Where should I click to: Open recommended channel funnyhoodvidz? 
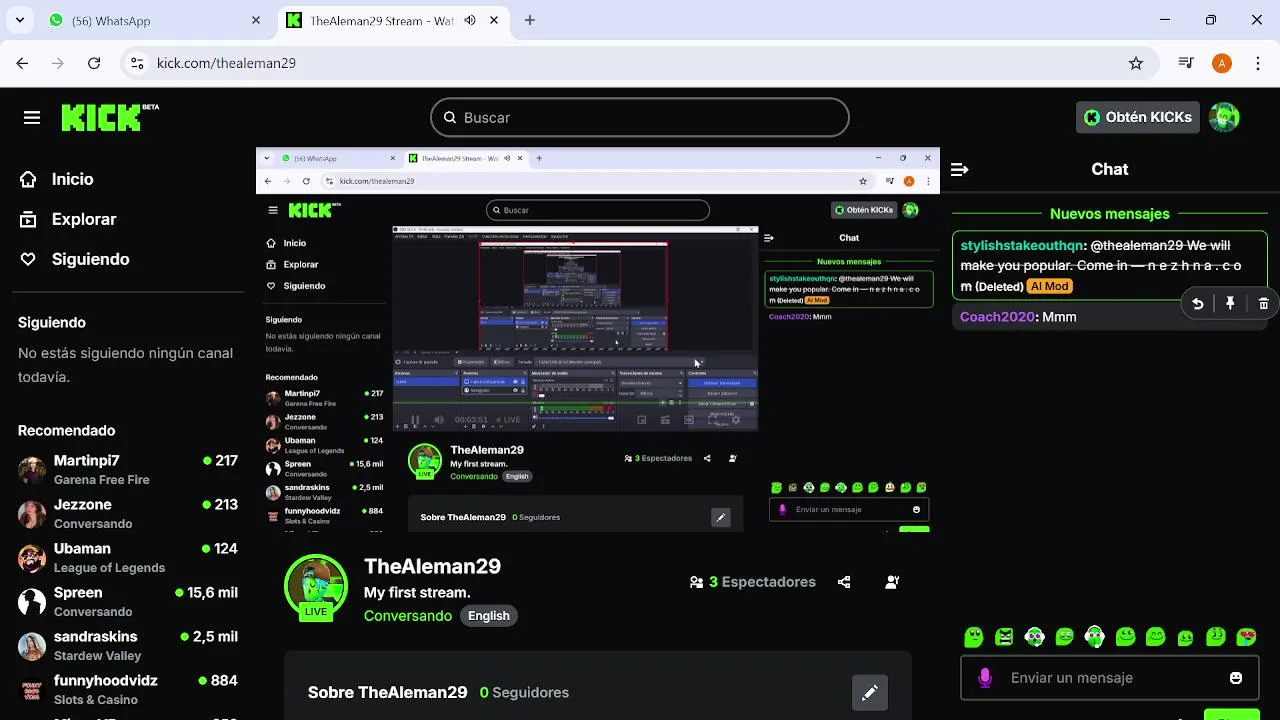click(x=128, y=689)
